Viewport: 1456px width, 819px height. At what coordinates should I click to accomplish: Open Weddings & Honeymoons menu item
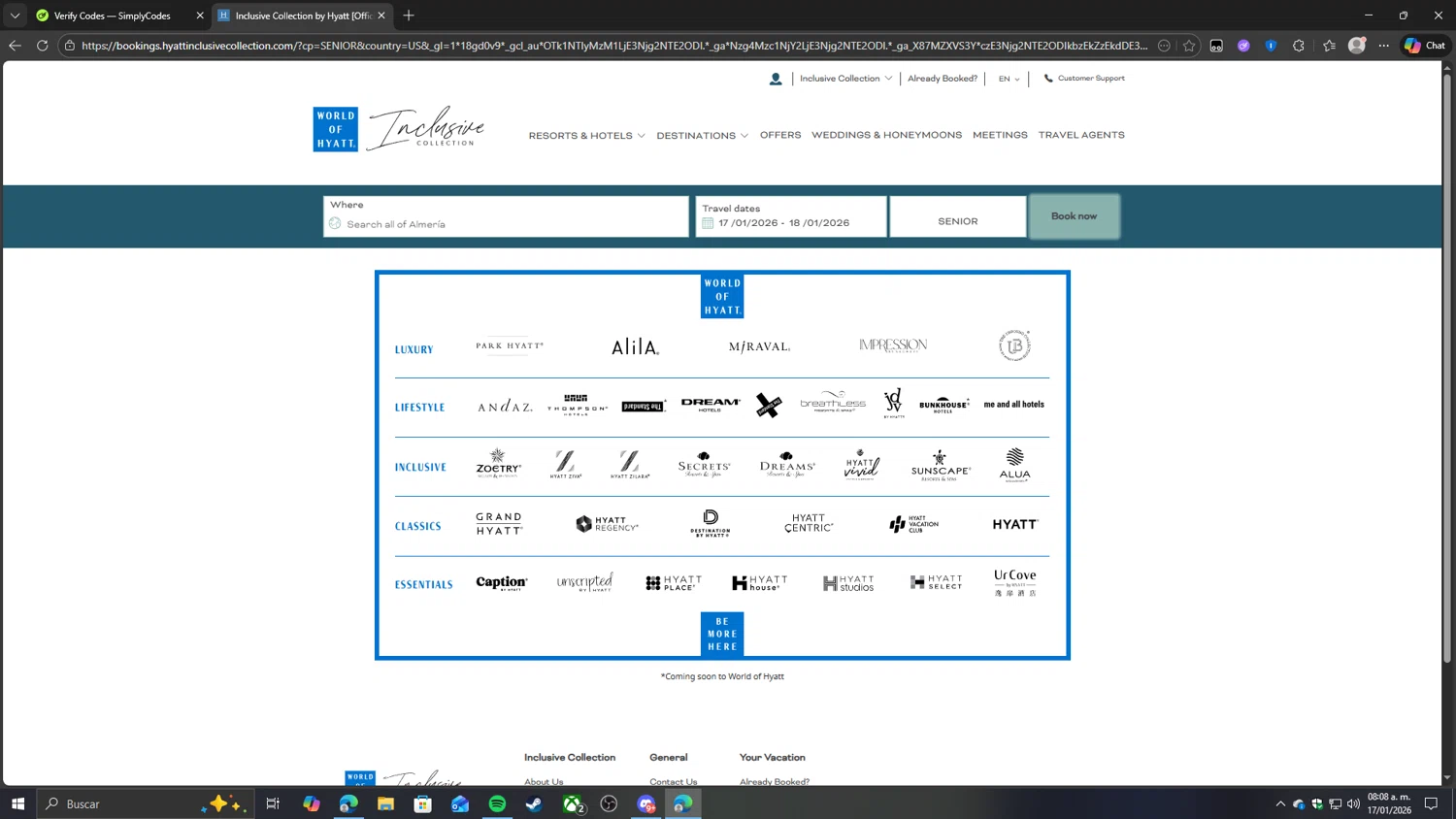point(886,135)
